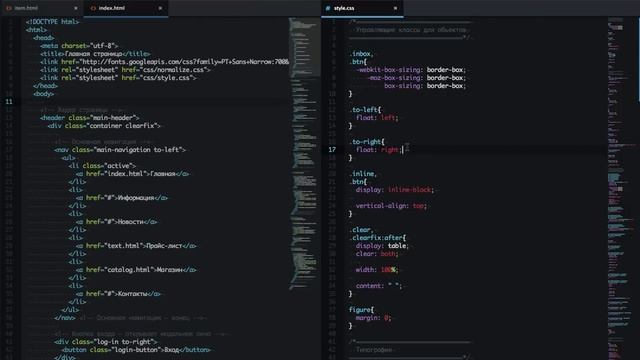The width and height of the screenshot is (640, 360).
Task: Click the meta charset="utf-8" line
Action: tap(79, 46)
